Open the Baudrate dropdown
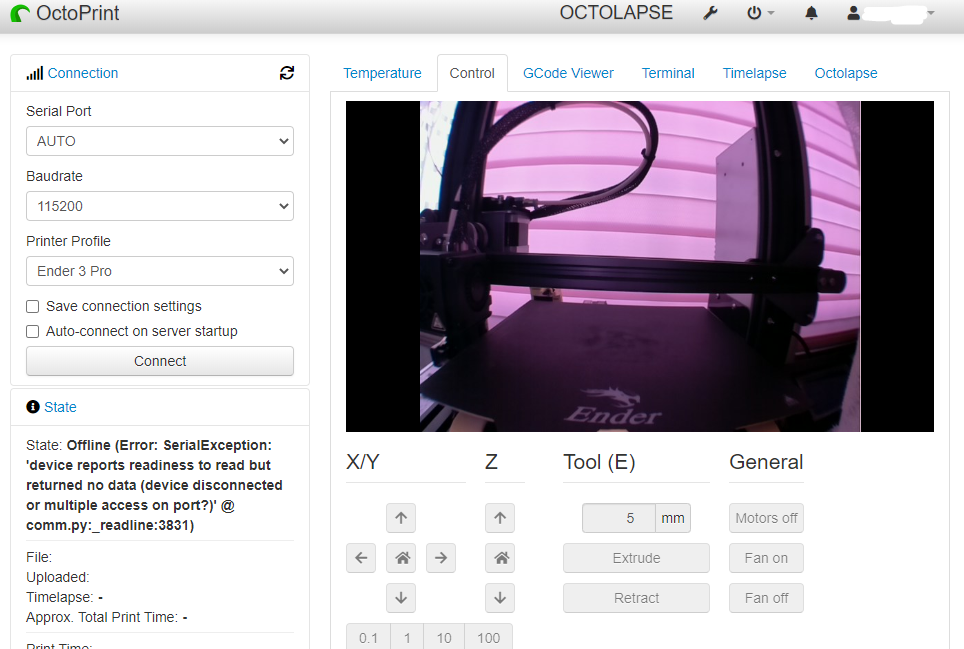 tap(160, 206)
